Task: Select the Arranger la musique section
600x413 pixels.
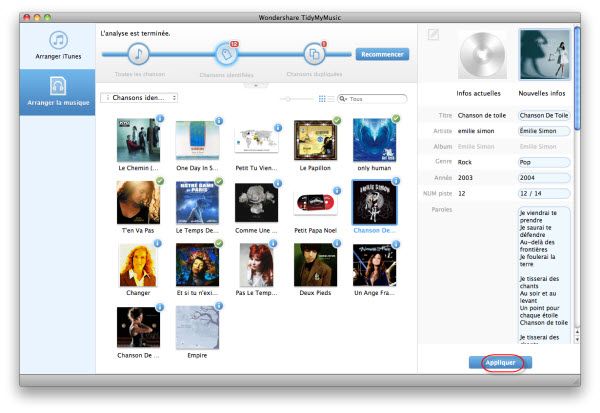Action: tap(57, 92)
